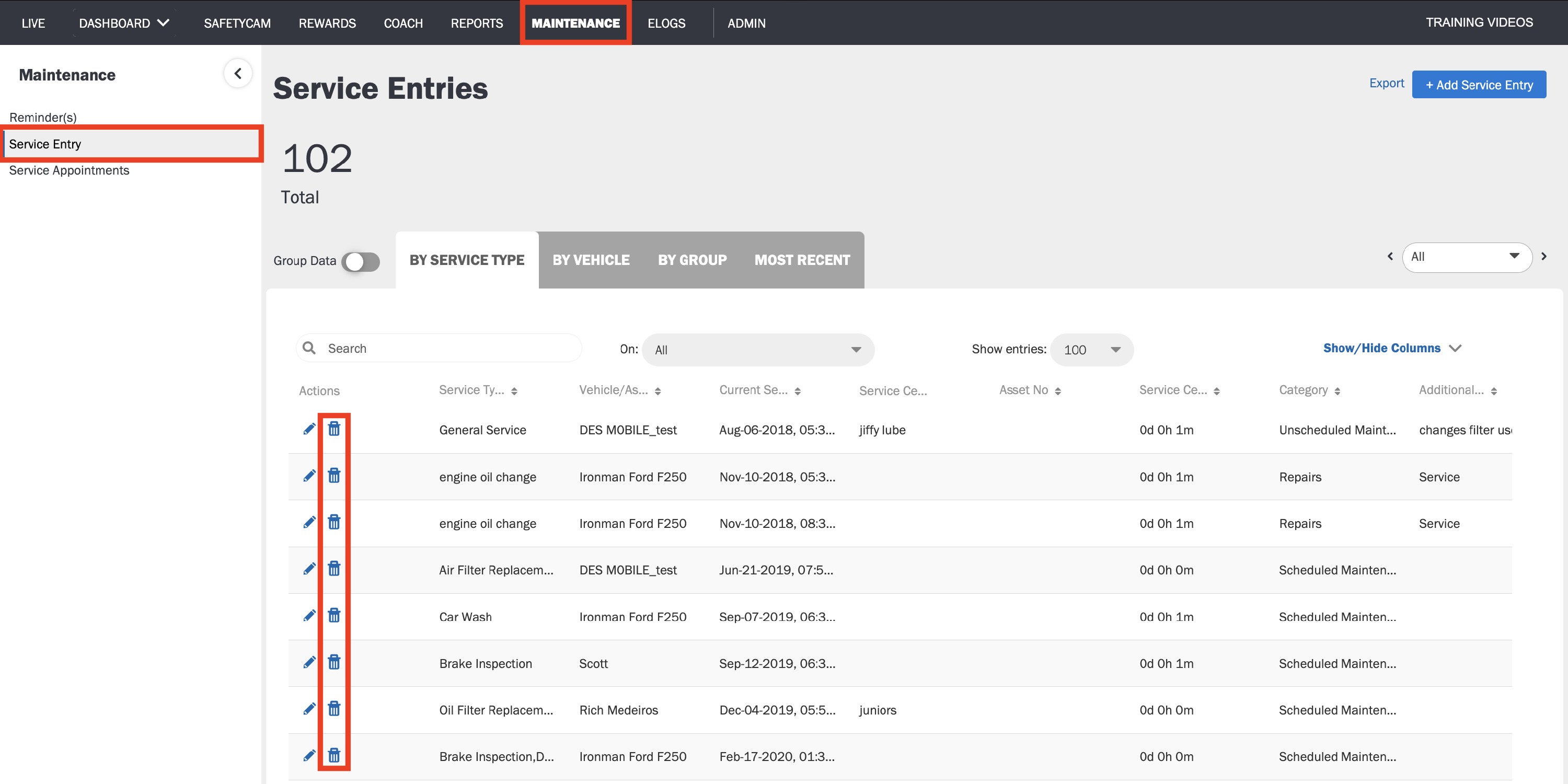The height and width of the screenshot is (784, 1568).
Task: Sort by Category column
Action: (1338, 391)
